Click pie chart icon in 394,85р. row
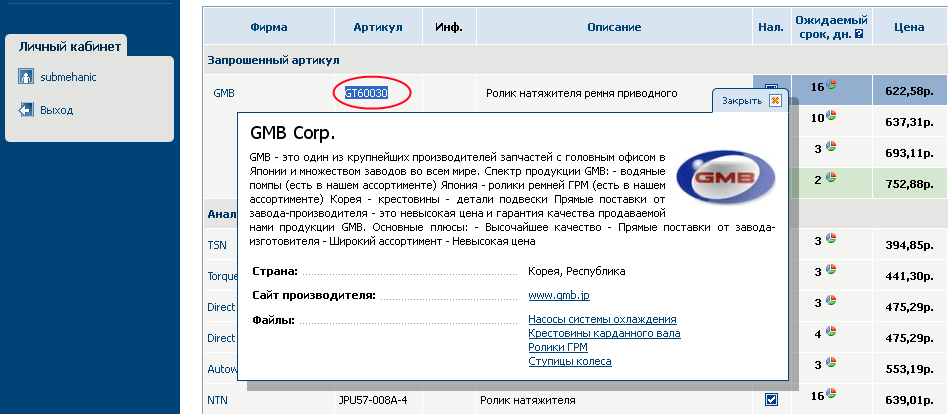This screenshot has width=948, height=414. (831, 239)
